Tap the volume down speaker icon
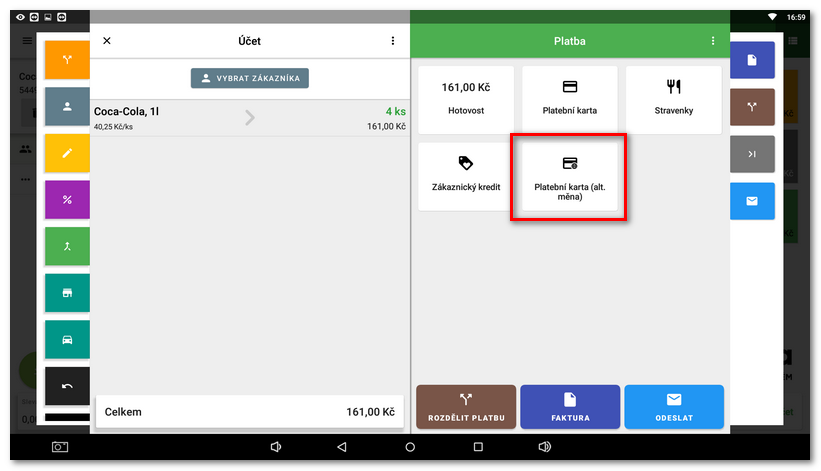The height and width of the screenshot is (471, 821). tap(275, 446)
